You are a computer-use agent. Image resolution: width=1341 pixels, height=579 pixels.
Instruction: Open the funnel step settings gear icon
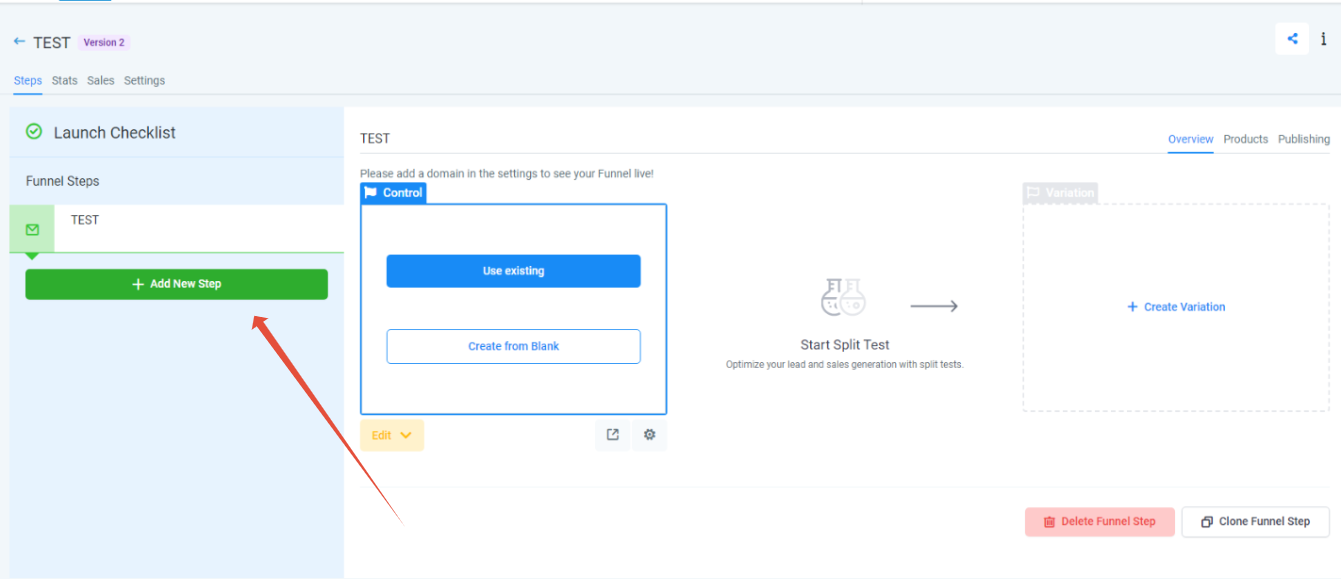649,434
